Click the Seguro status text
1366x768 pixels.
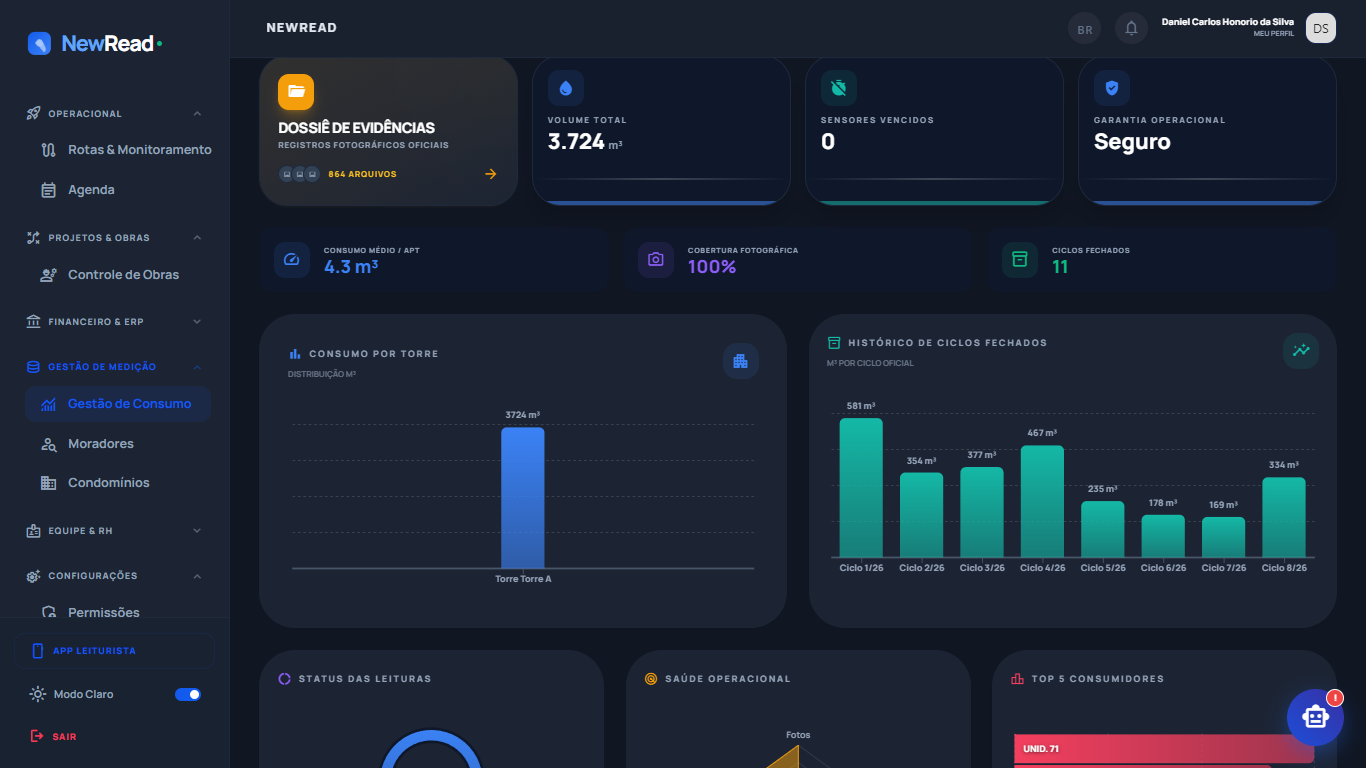[x=1132, y=142]
